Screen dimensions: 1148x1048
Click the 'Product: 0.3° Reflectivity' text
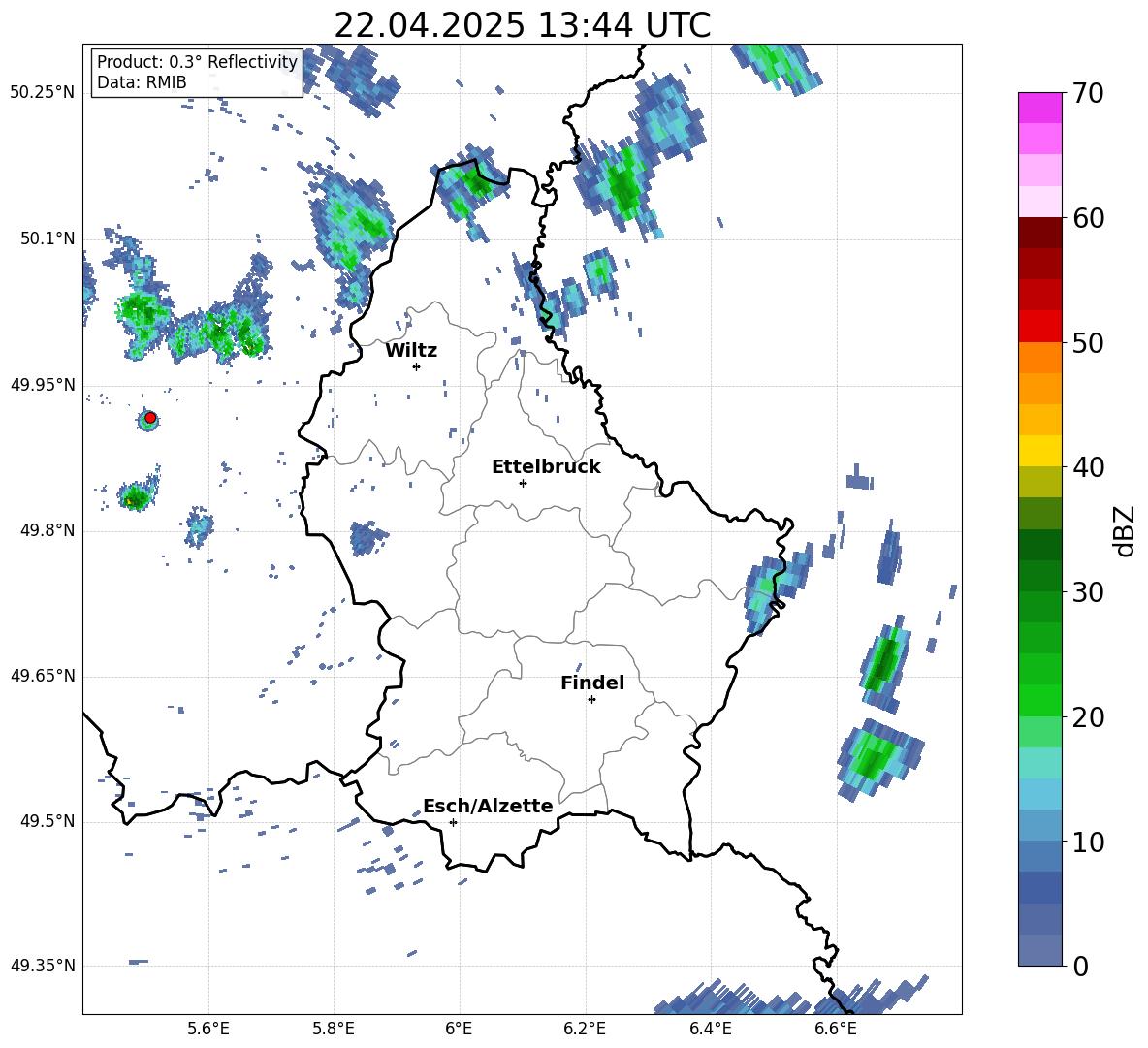pyautogui.click(x=197, y=62)
